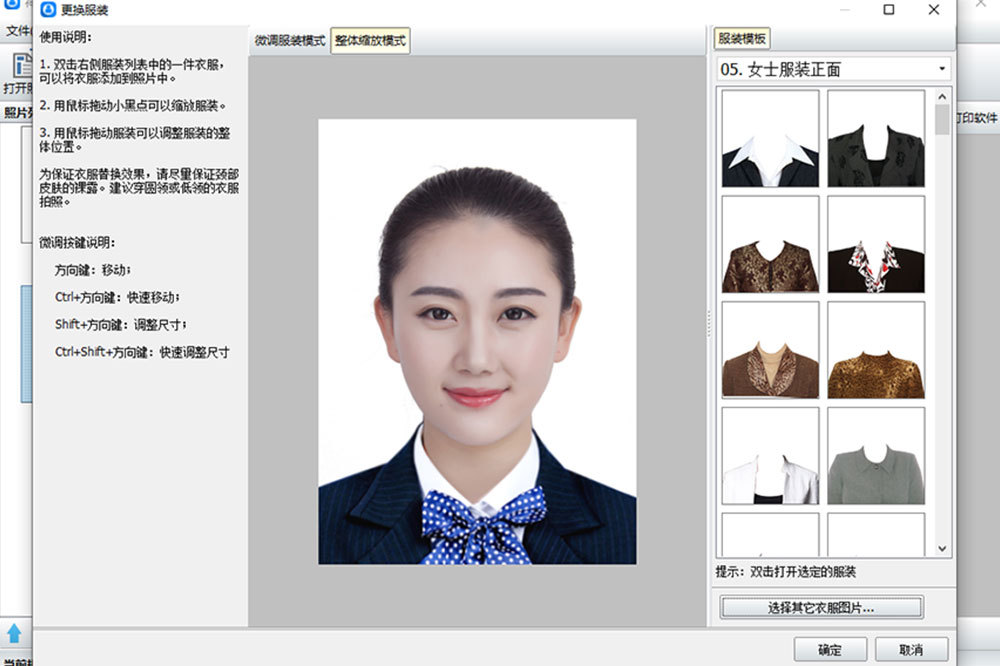This screenshot has height=666, width=1000.
Task: Open the 服装模板 tab
Action: tap(742, 39)
